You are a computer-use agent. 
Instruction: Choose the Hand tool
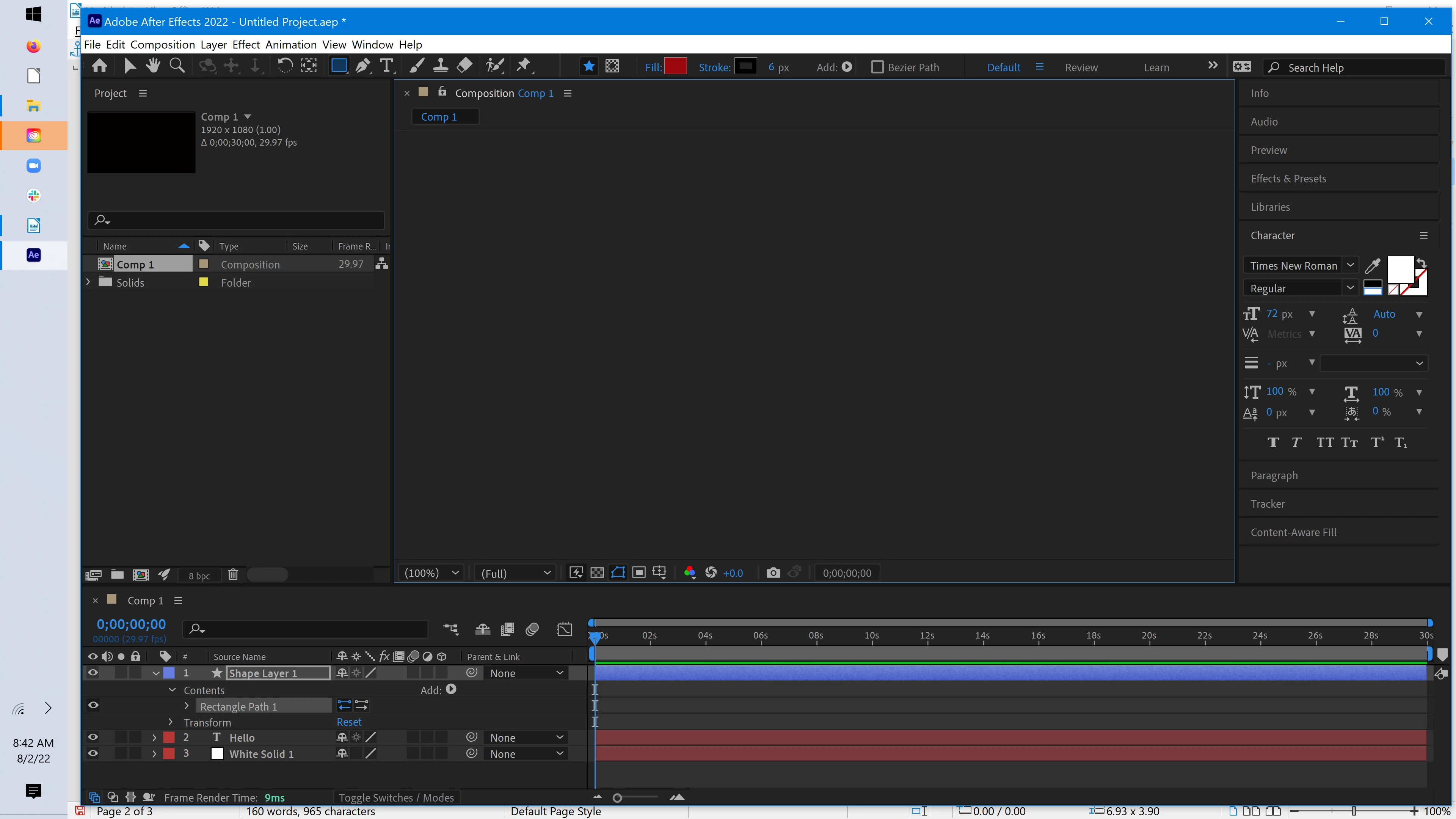[x=152, y=66]
